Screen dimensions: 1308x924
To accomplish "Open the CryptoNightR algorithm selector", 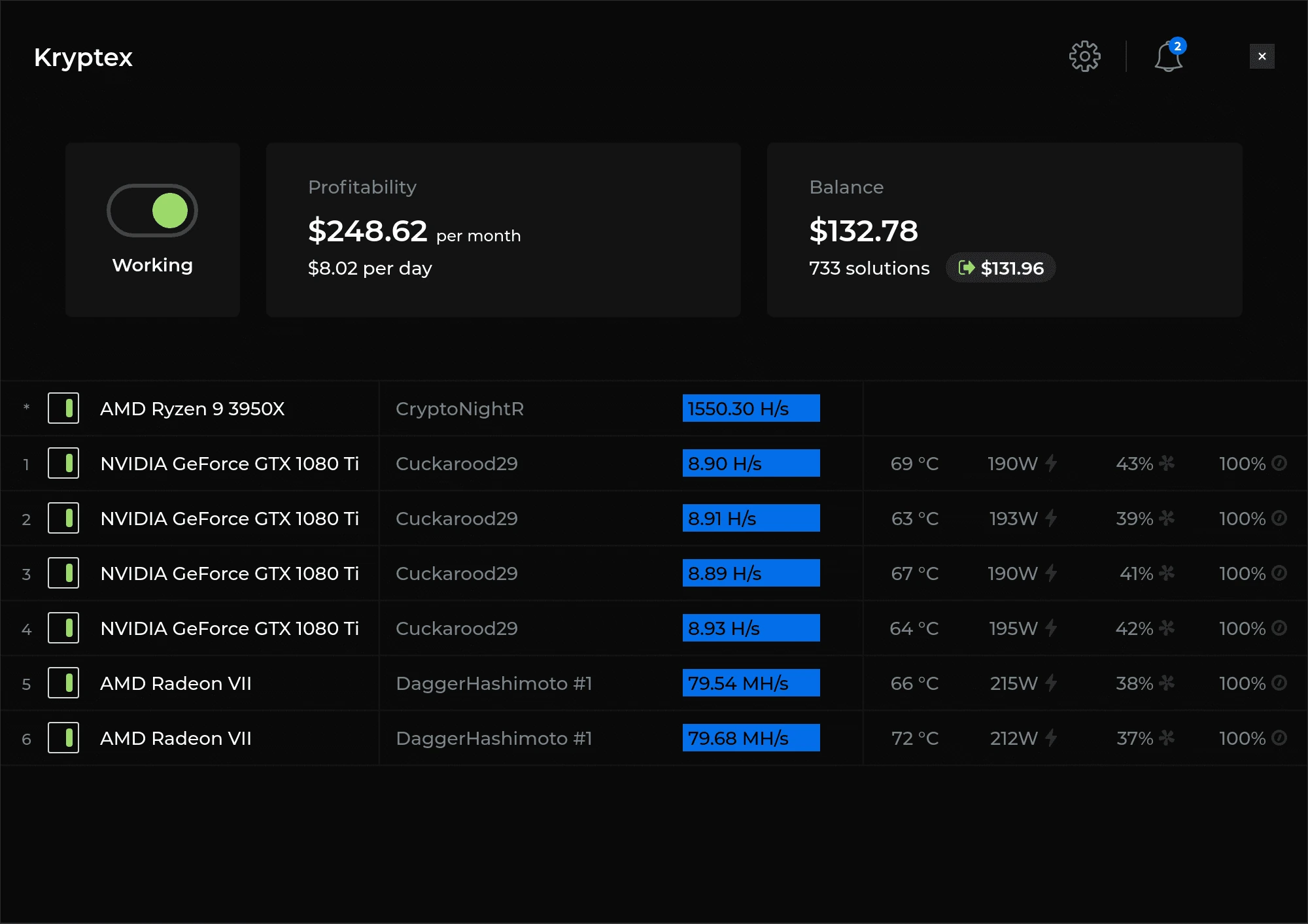I will [x=459, y=408].
